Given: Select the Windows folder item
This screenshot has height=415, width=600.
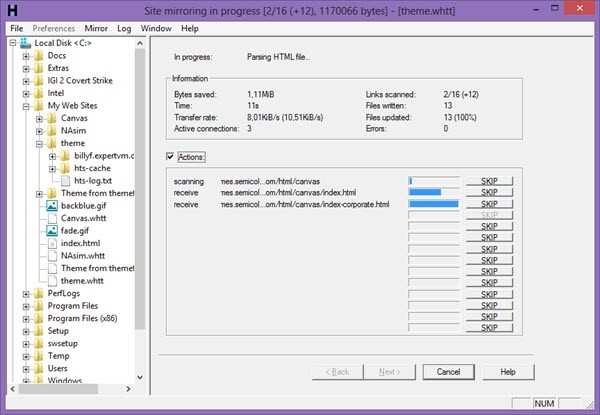Looking at the screenshot, I should pos(65,380).
